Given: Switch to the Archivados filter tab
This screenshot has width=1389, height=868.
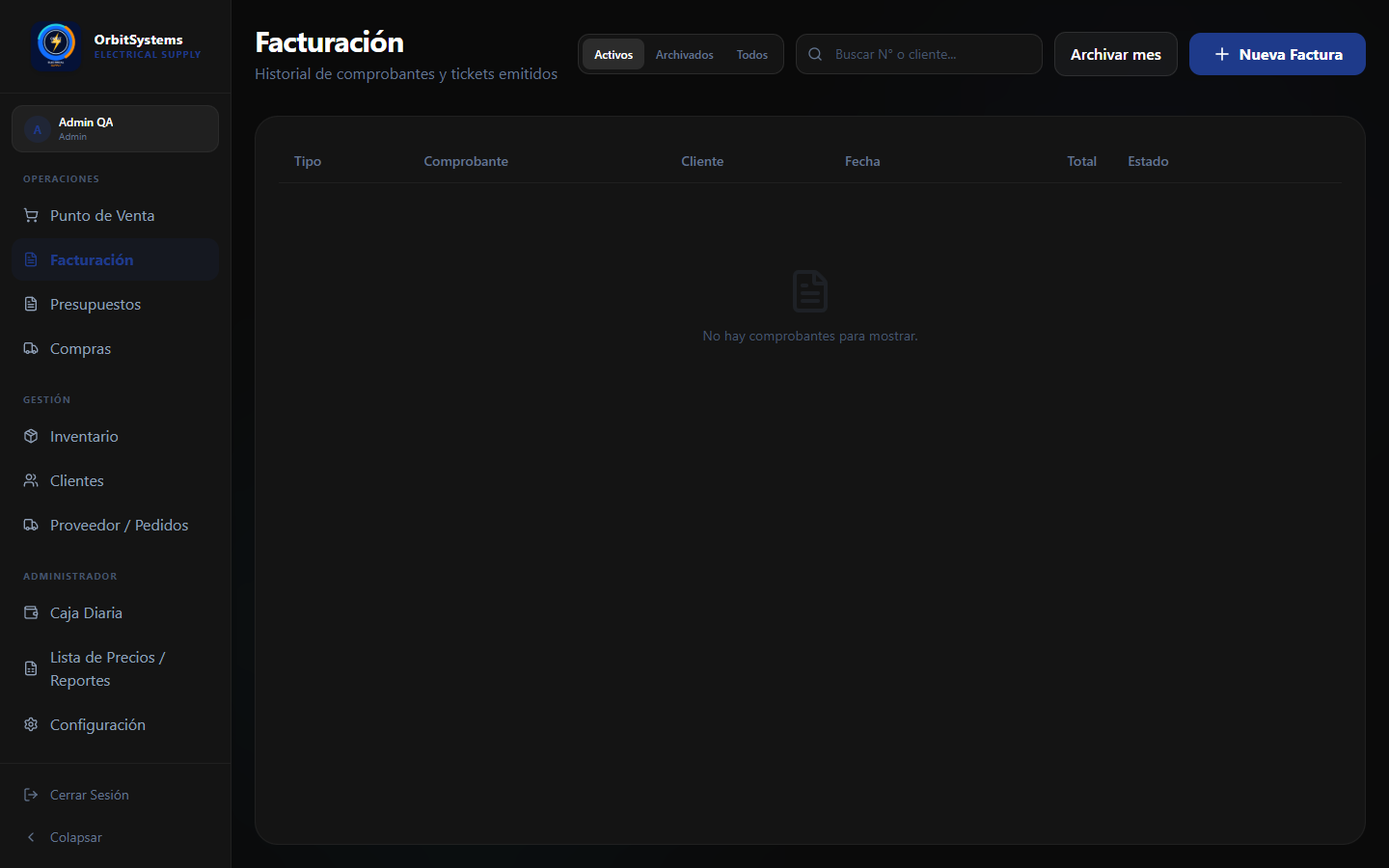Looking at the screenshot, I should pyautogui.click(x=685, y=55).
